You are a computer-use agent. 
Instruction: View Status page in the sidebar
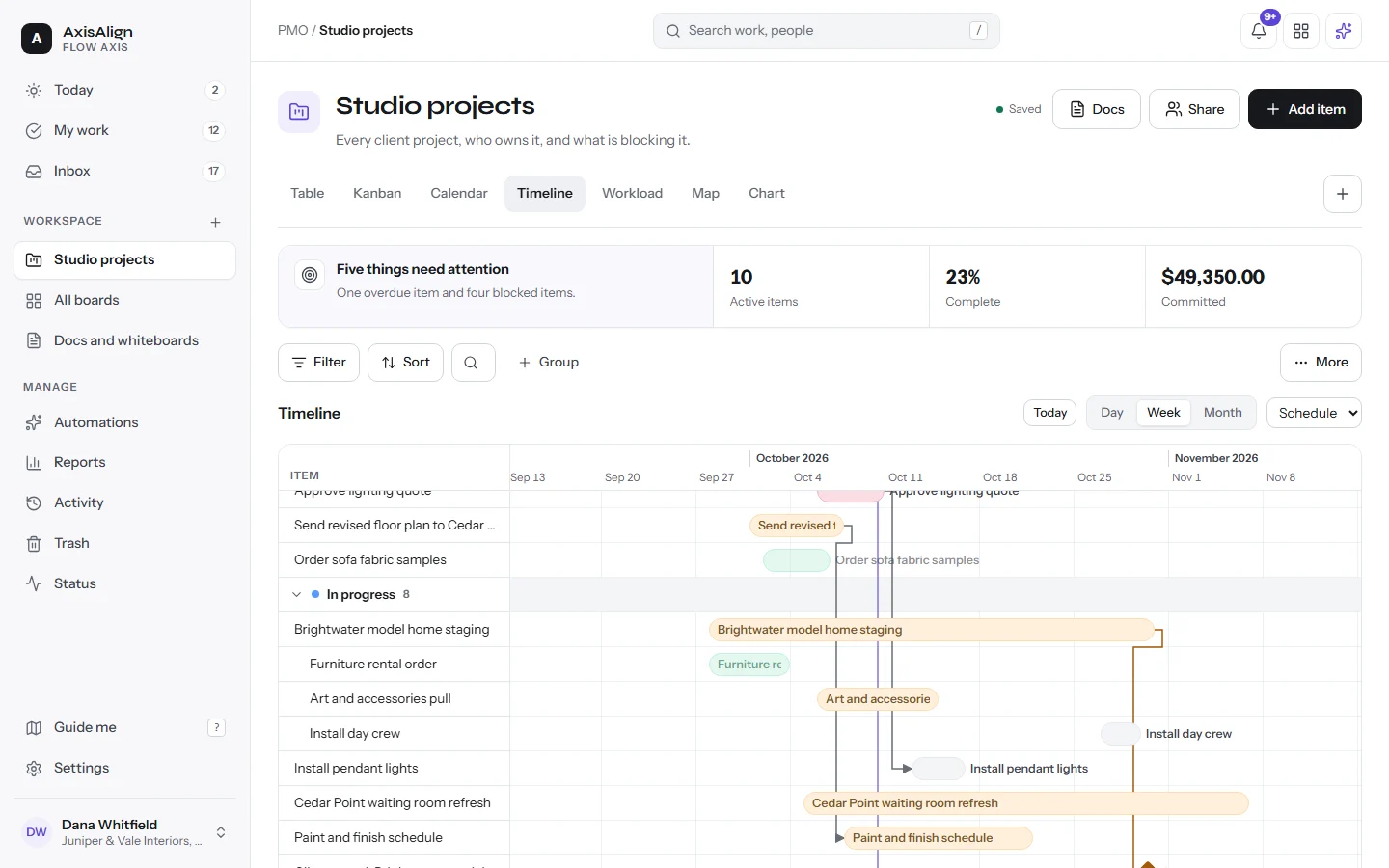125,584
